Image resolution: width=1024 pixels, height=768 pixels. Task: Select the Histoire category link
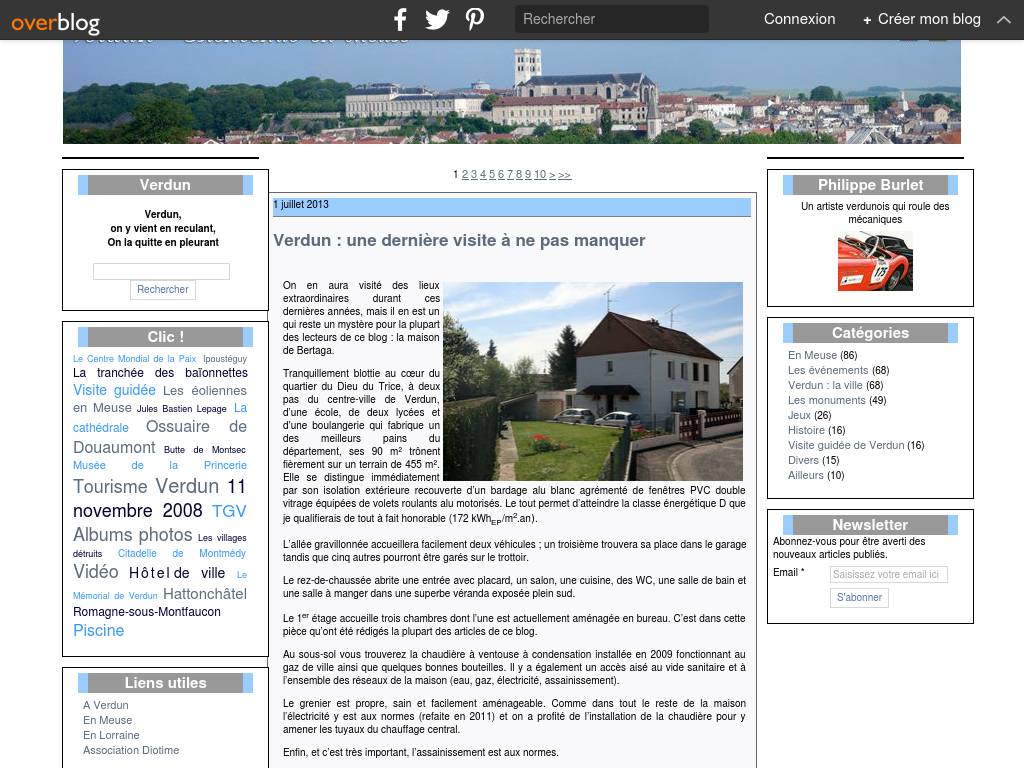pos(806,430)
